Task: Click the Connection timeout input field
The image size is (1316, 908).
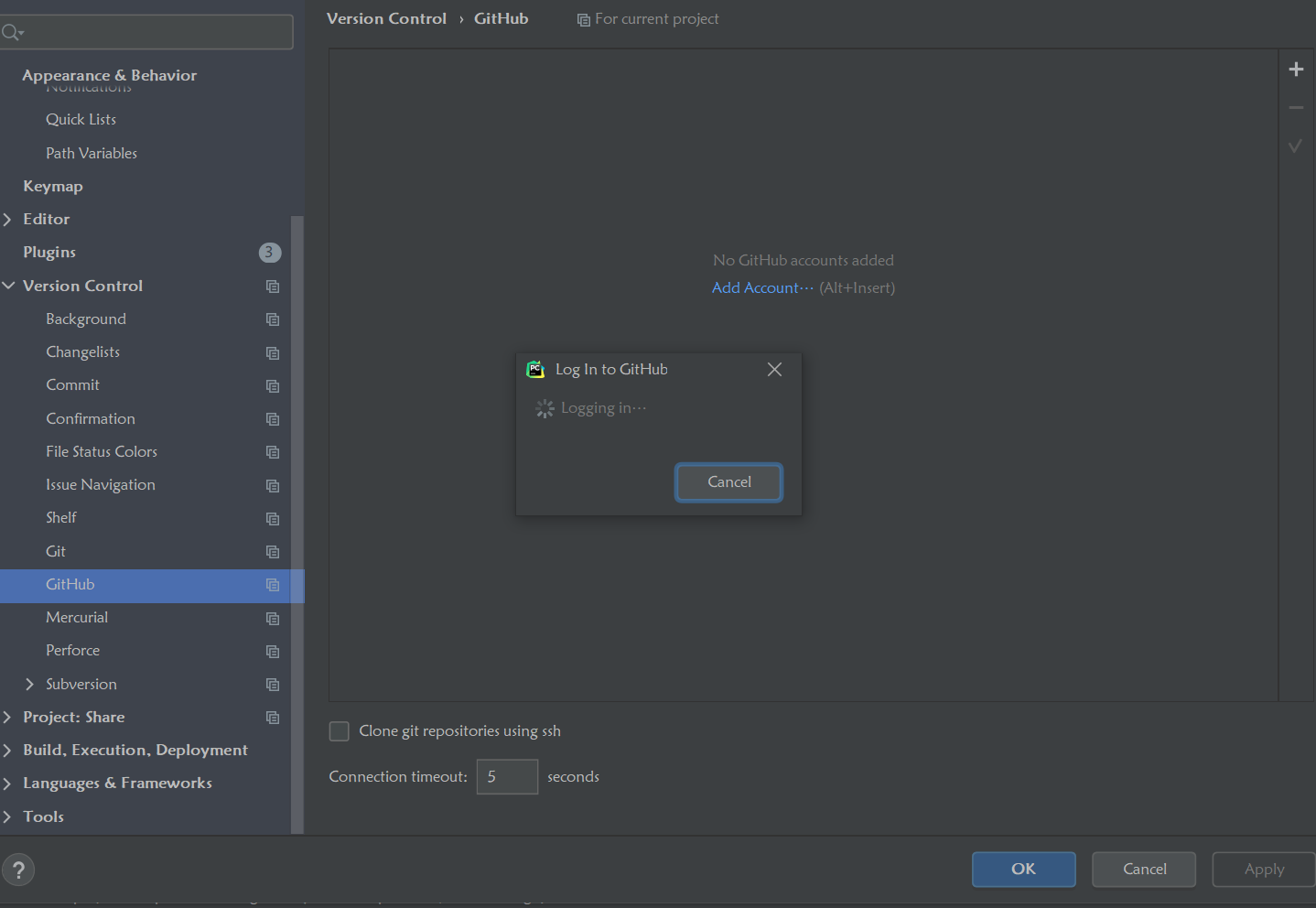Action: (x=507, y=777)
